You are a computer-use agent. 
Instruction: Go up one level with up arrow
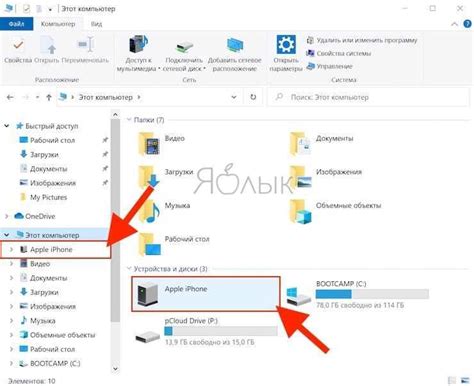(x=49, y=97)
